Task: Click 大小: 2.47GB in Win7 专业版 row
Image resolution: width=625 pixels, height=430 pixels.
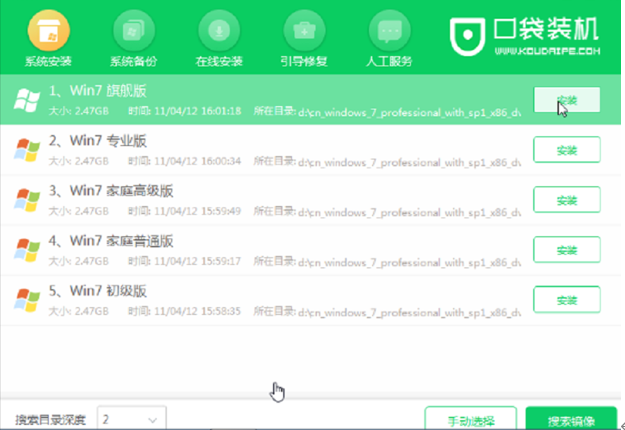Action: [79, 161]
